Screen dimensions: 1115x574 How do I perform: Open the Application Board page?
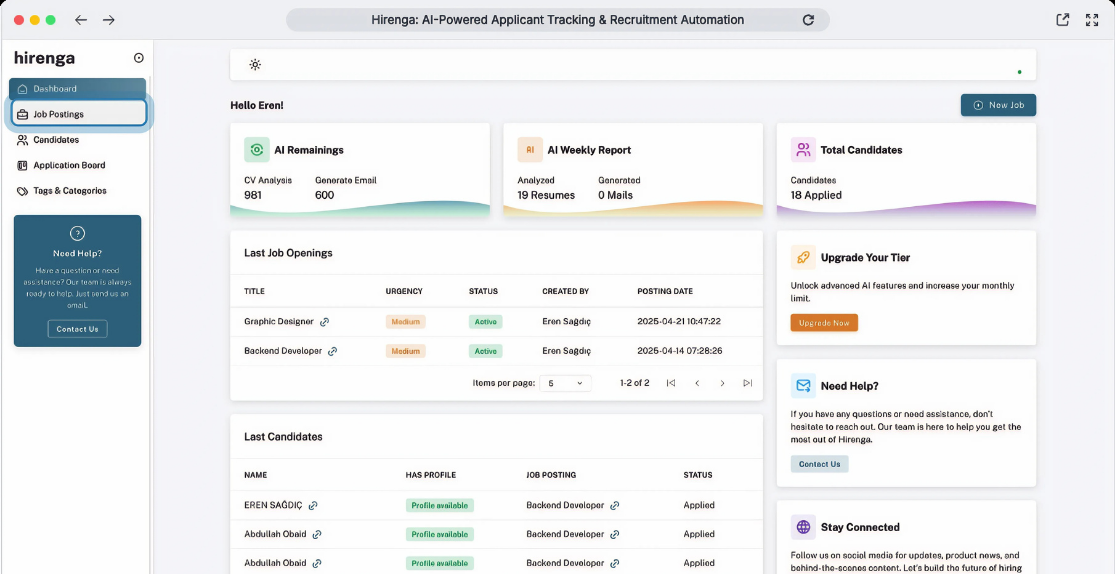pos(78,165)
